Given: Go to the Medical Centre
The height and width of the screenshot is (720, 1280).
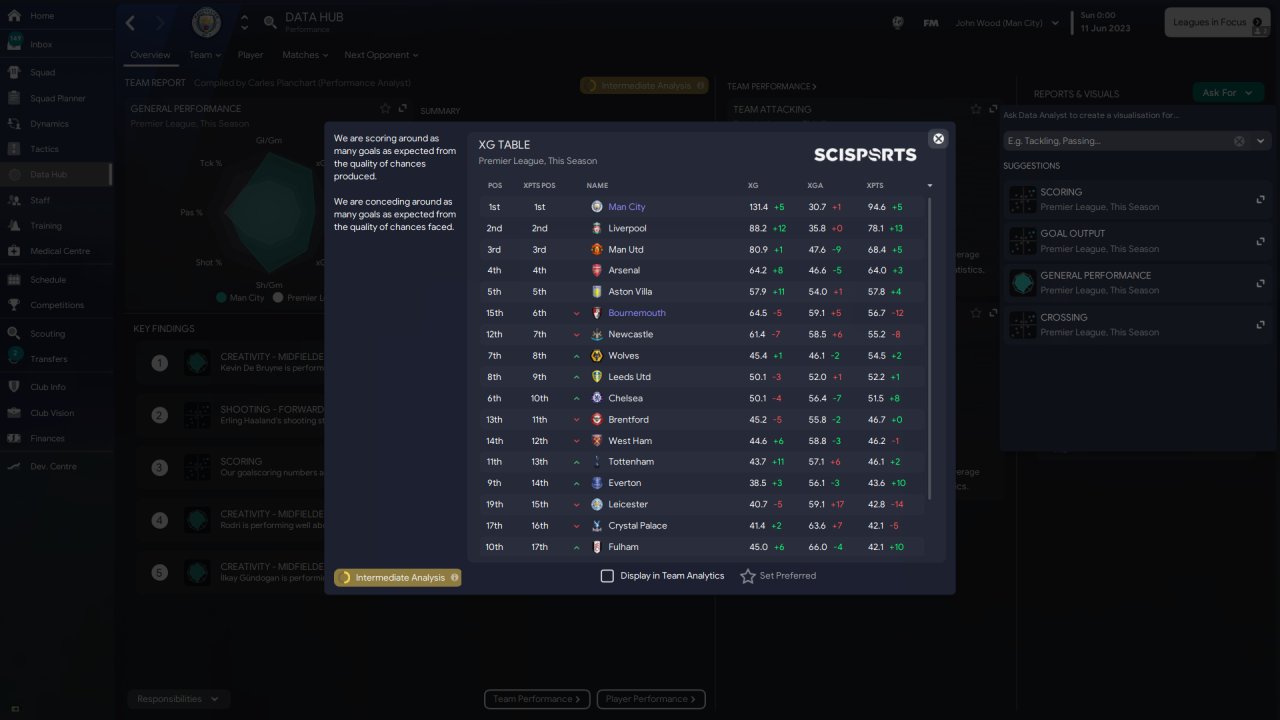Looking at the screenshot, I should [59, 251].
